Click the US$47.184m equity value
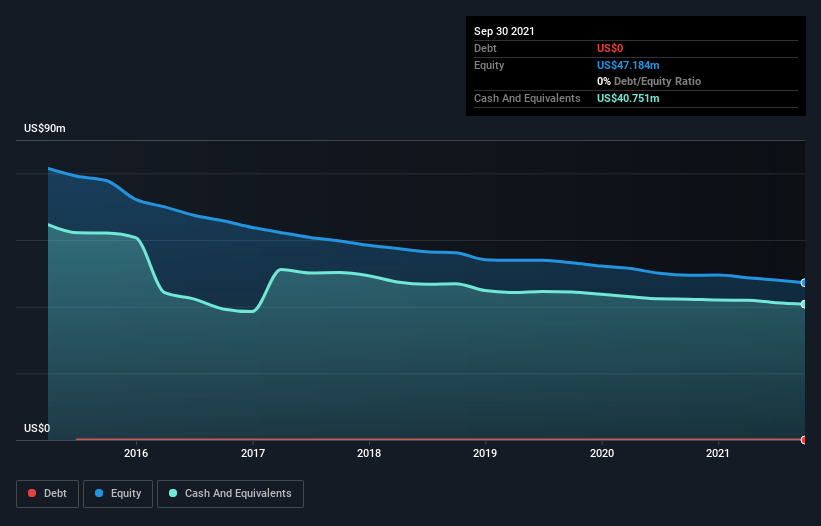 [628, 65]
